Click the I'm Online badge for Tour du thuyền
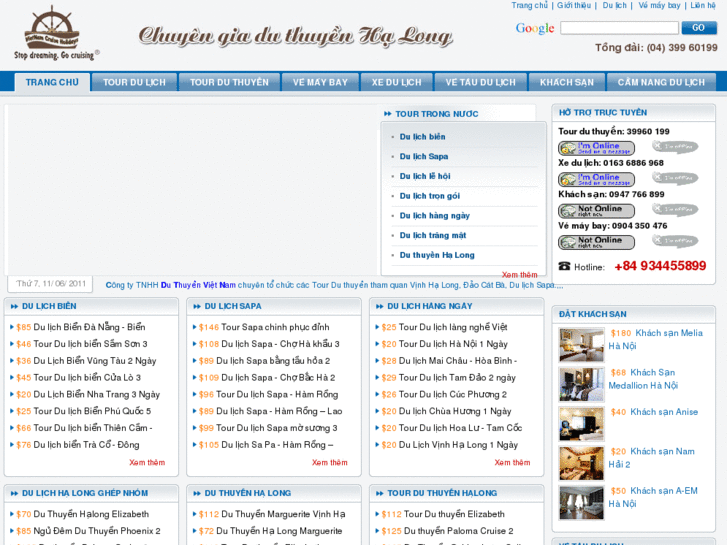 [596, 148]
